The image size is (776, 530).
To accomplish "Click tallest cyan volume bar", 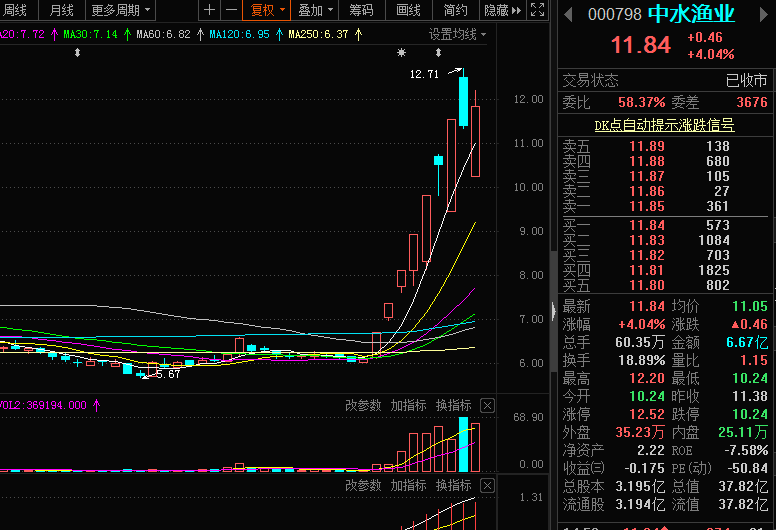I will [x=463, y=444].
